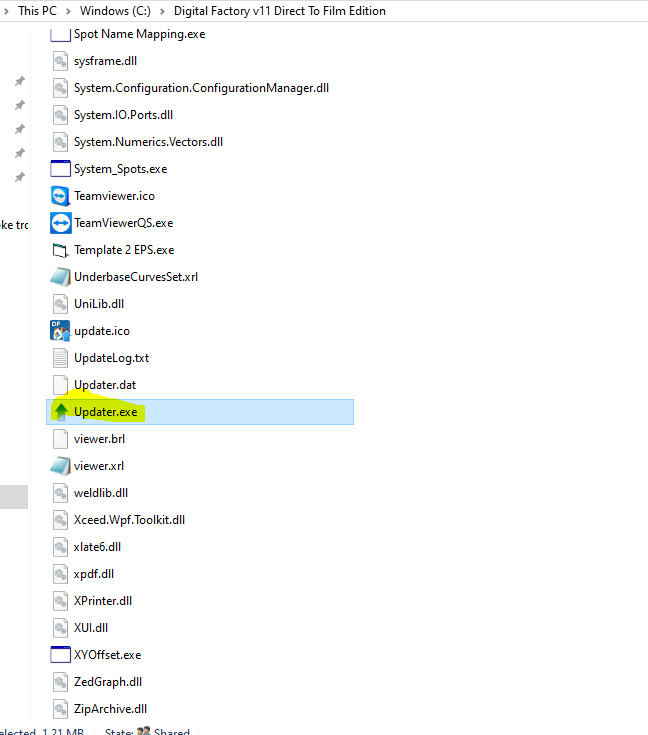Click Digital Factory v11 Direct To Film Edition breadcrumb

pos(279,11)
